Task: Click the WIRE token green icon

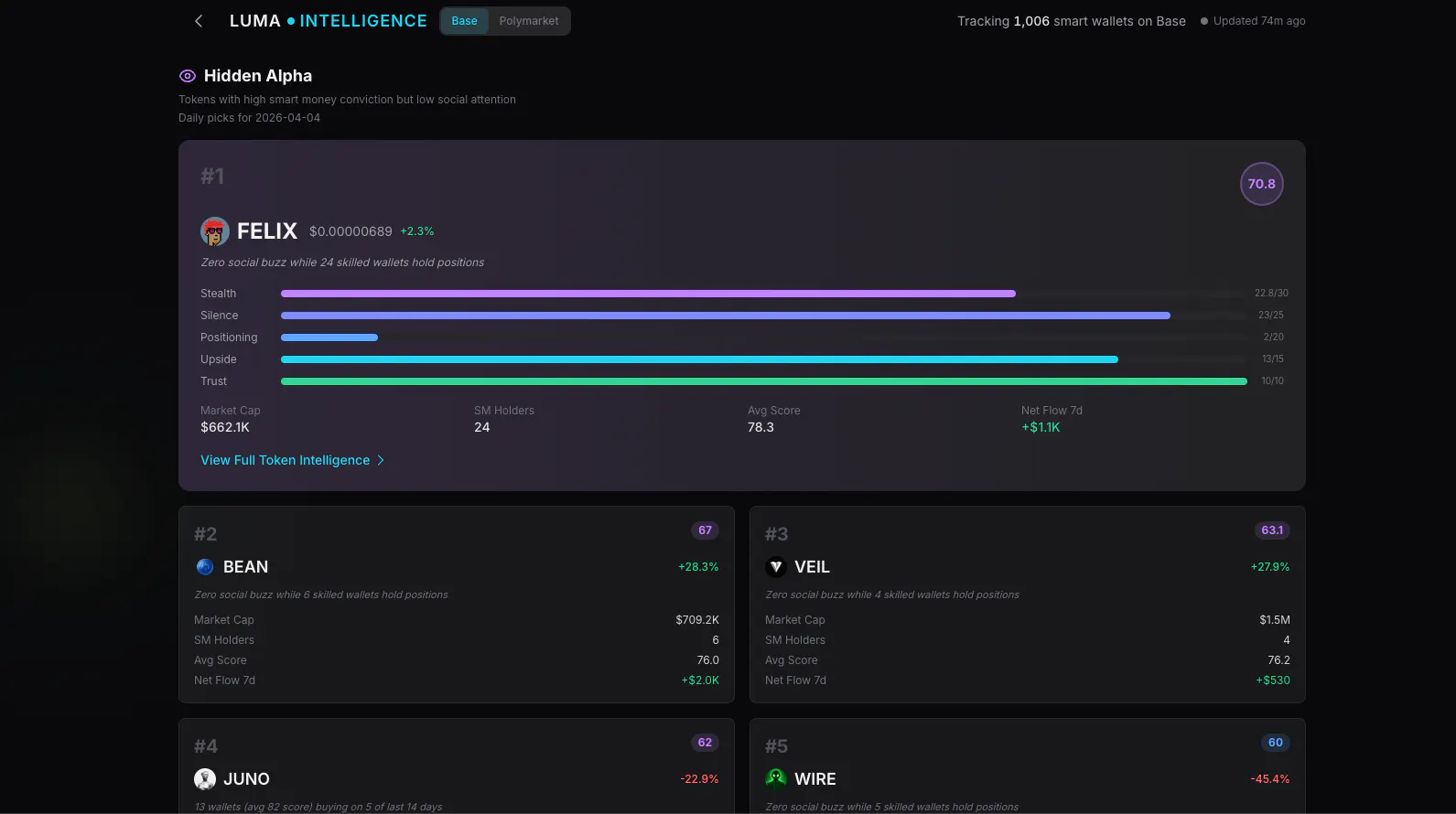Action: pyautogui.click(x=776, y=779)
